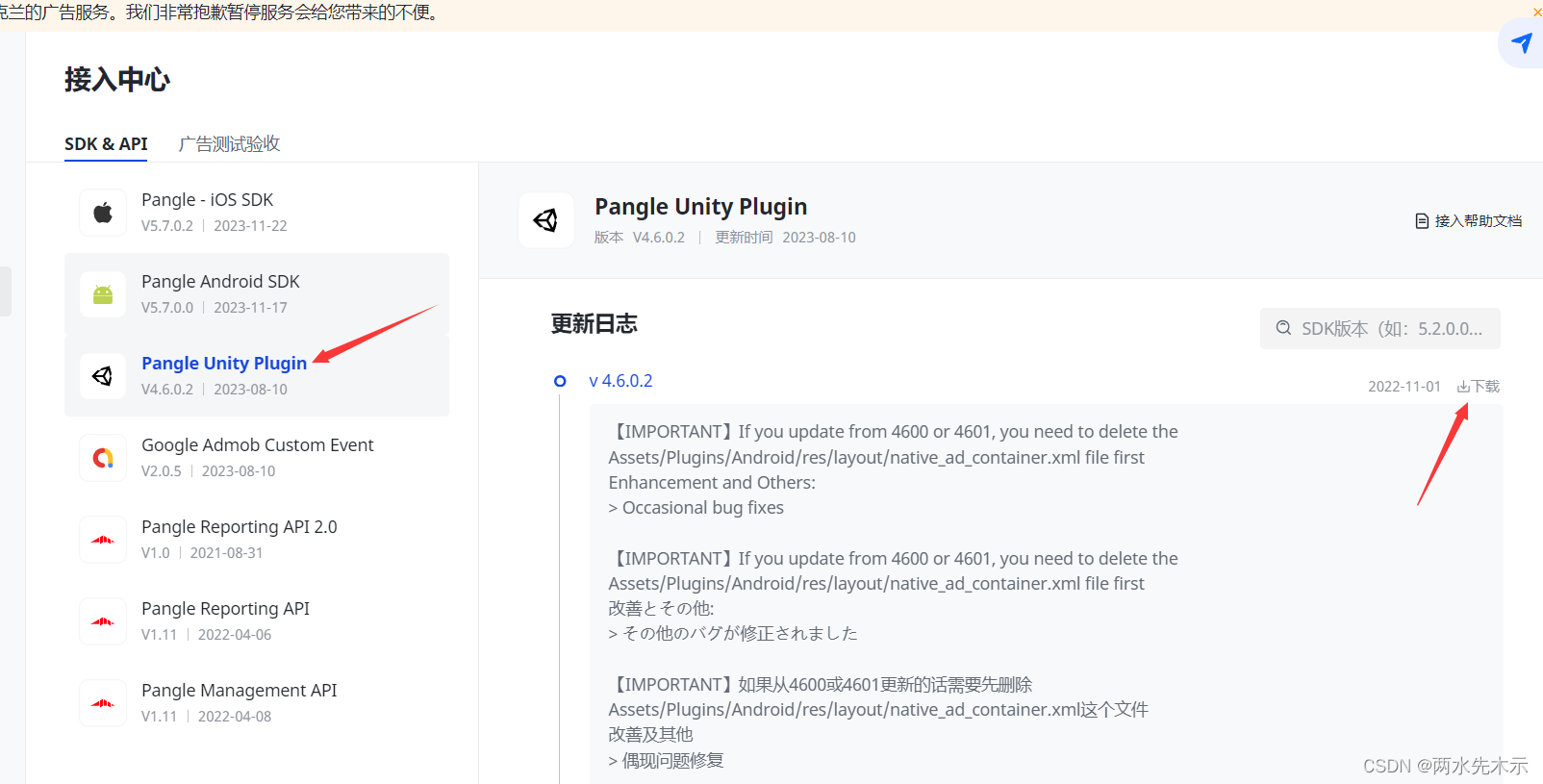
Task: Close the top notification banner
Action: pos(1537,12)
